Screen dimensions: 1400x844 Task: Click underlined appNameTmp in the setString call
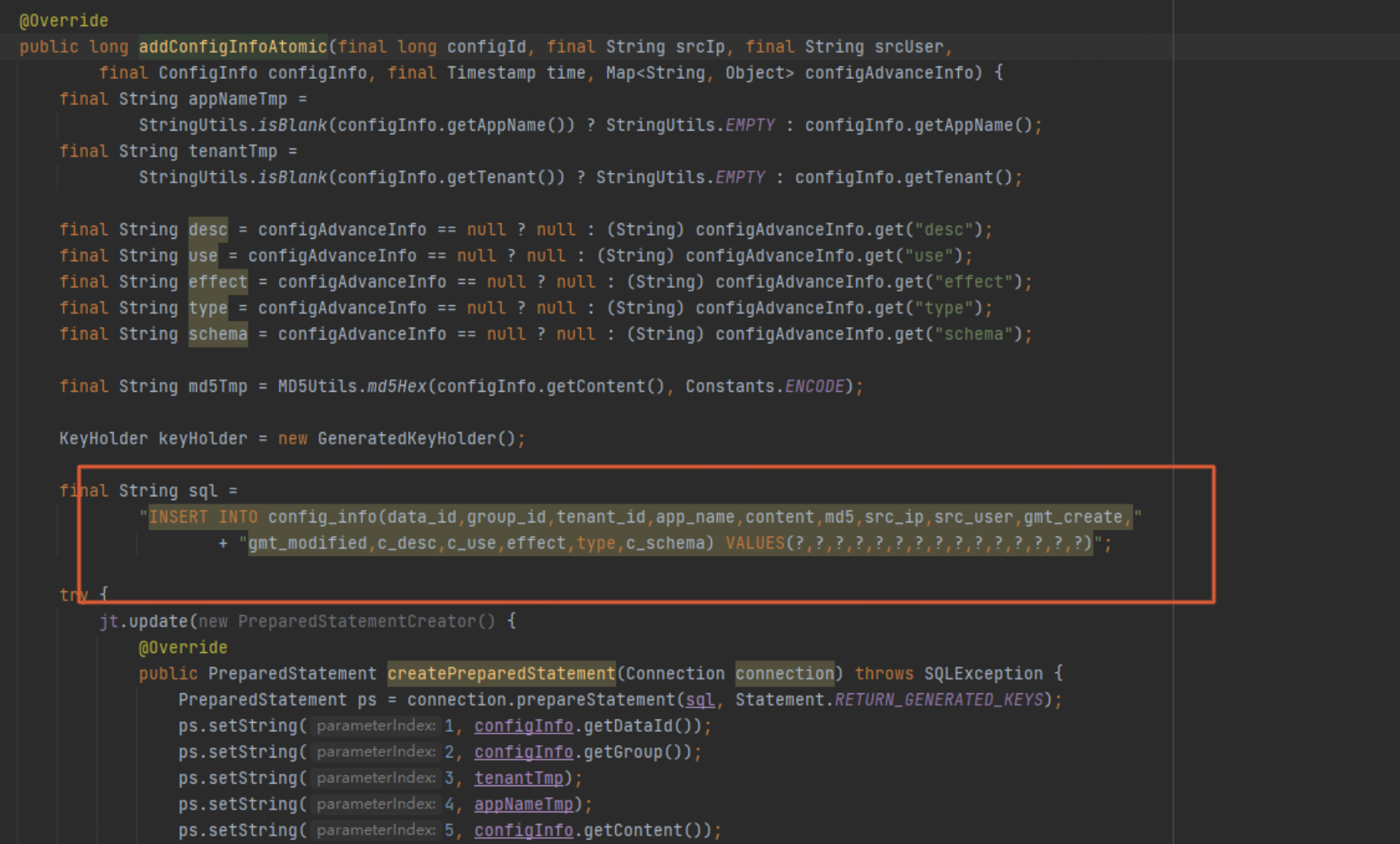click(524, 805)
